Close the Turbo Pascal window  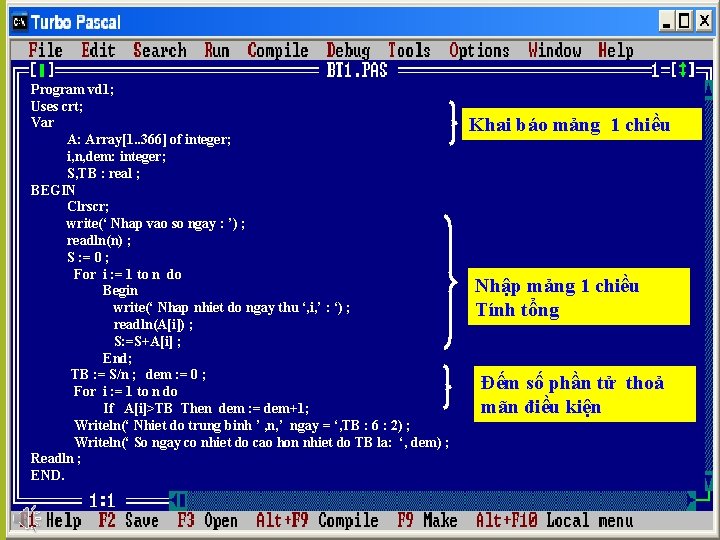pos(703,22)
